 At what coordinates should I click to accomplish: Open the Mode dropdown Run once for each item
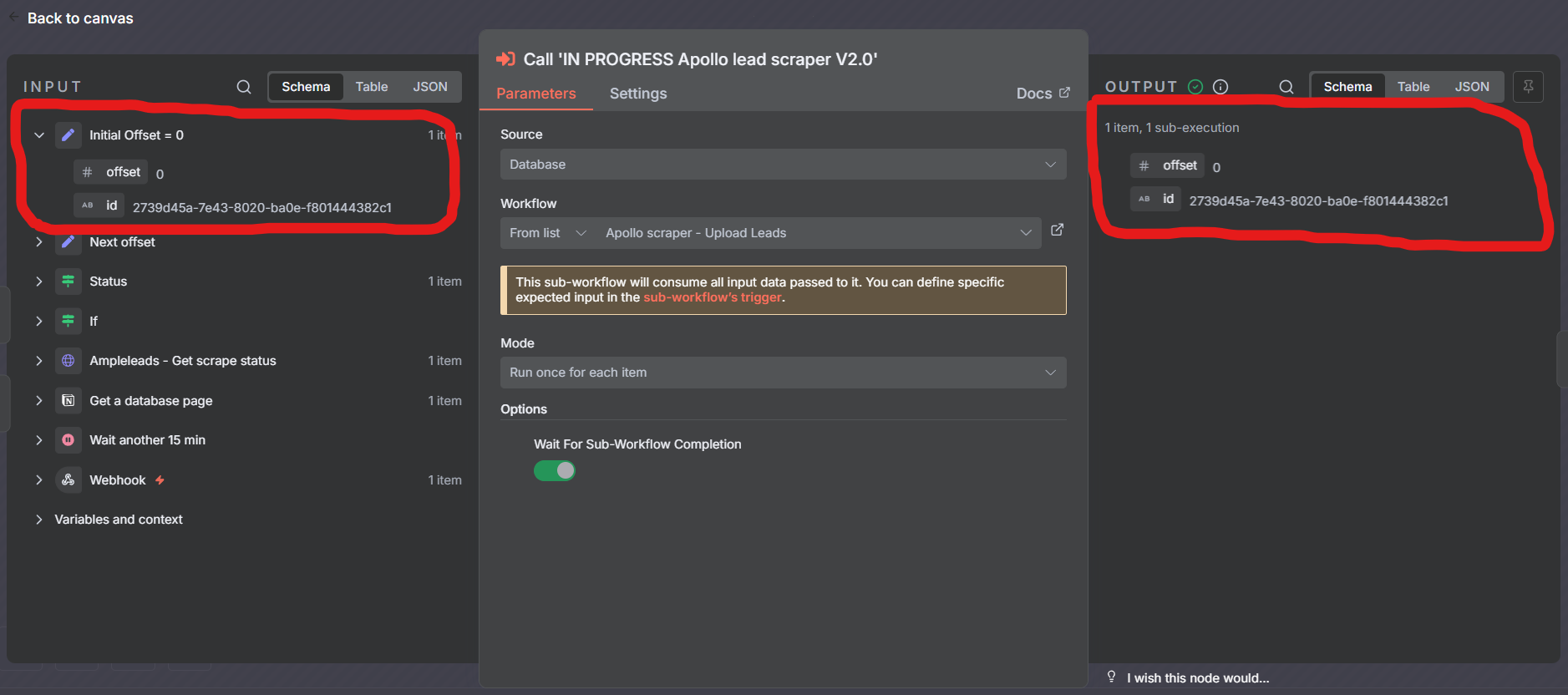(x=783, y=372)
